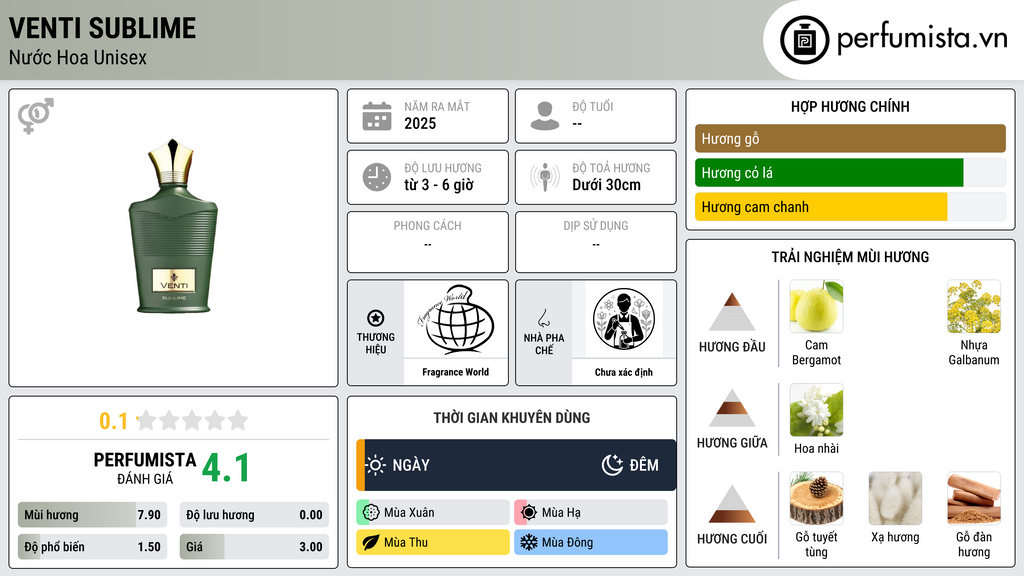Image resolution: width=1024 pixels, height=576 pixels.
Task: Click the nose icon above Nhà pha chế
Action: 543,318
